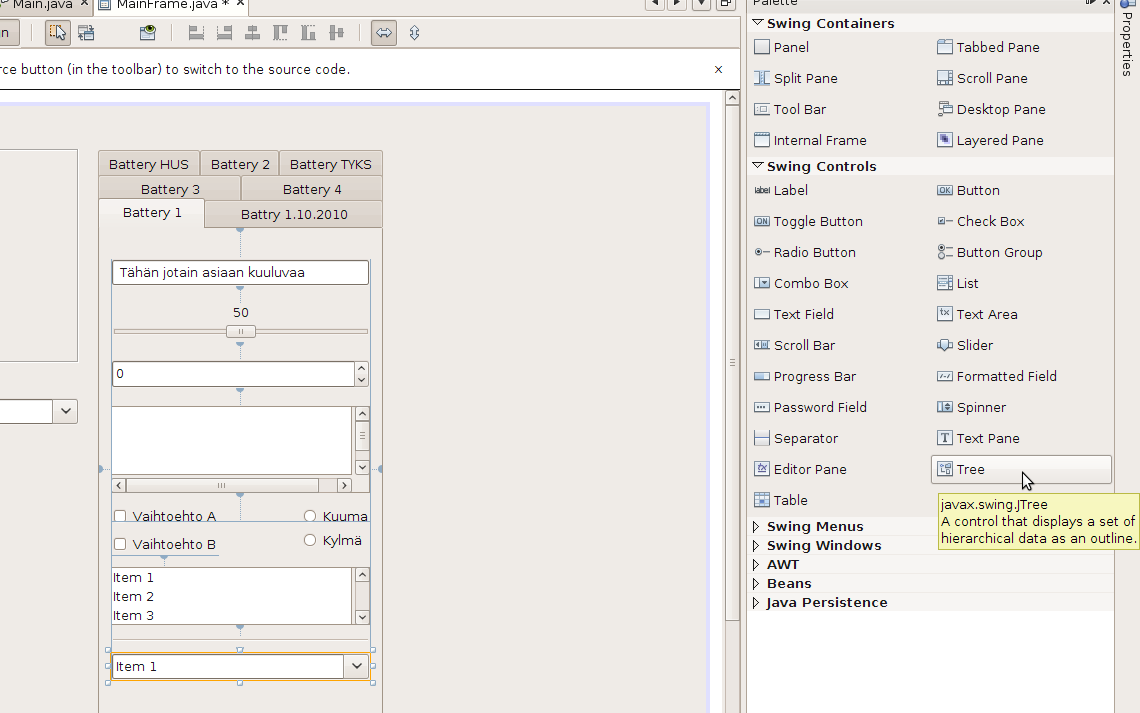Viewport: 1140px width, 713px height.
Task: Expand the Java Persistence category
Action: click(x=756, y=603)
